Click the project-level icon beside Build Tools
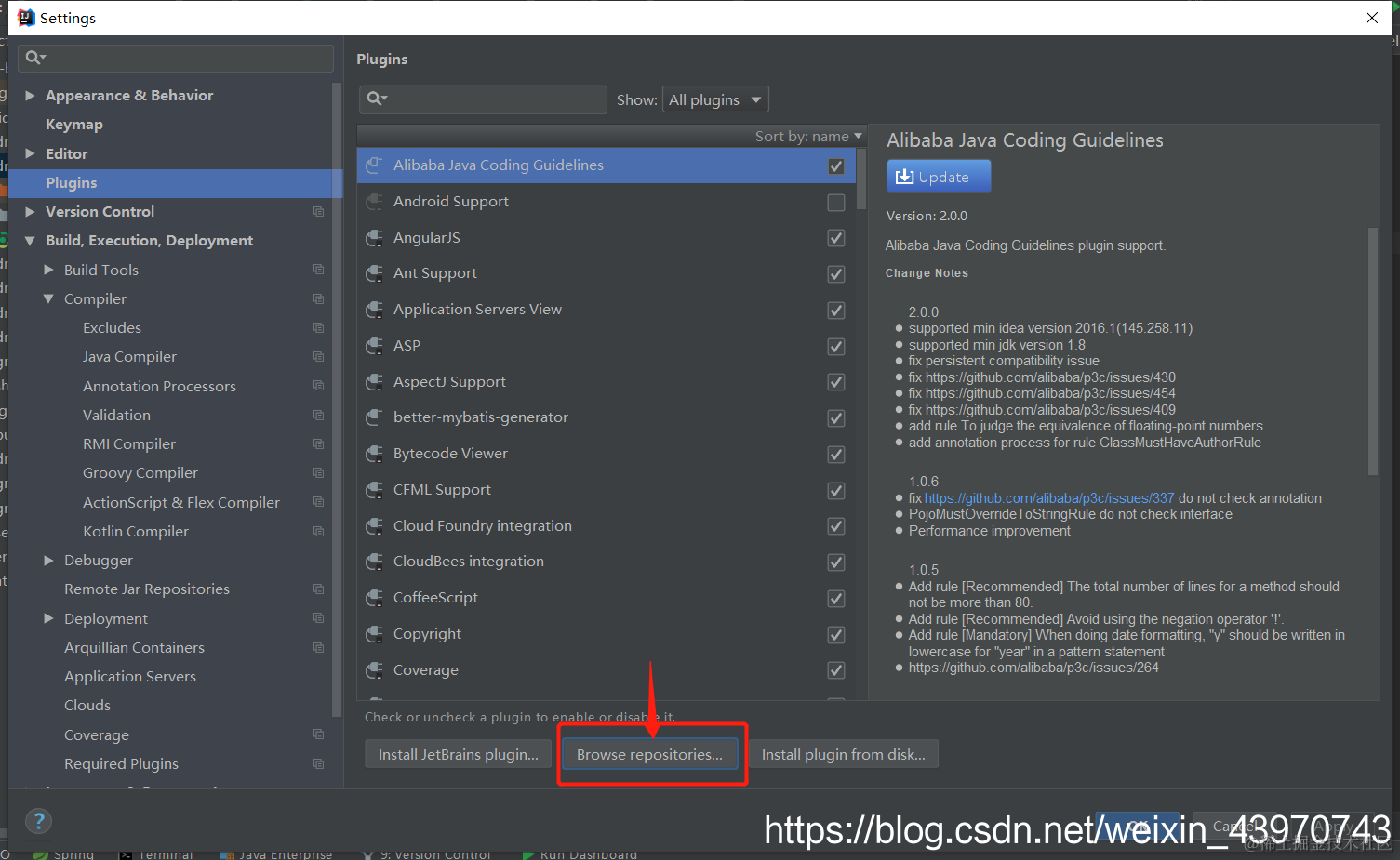Screen dimensions: 1400x860 [318, 270]
